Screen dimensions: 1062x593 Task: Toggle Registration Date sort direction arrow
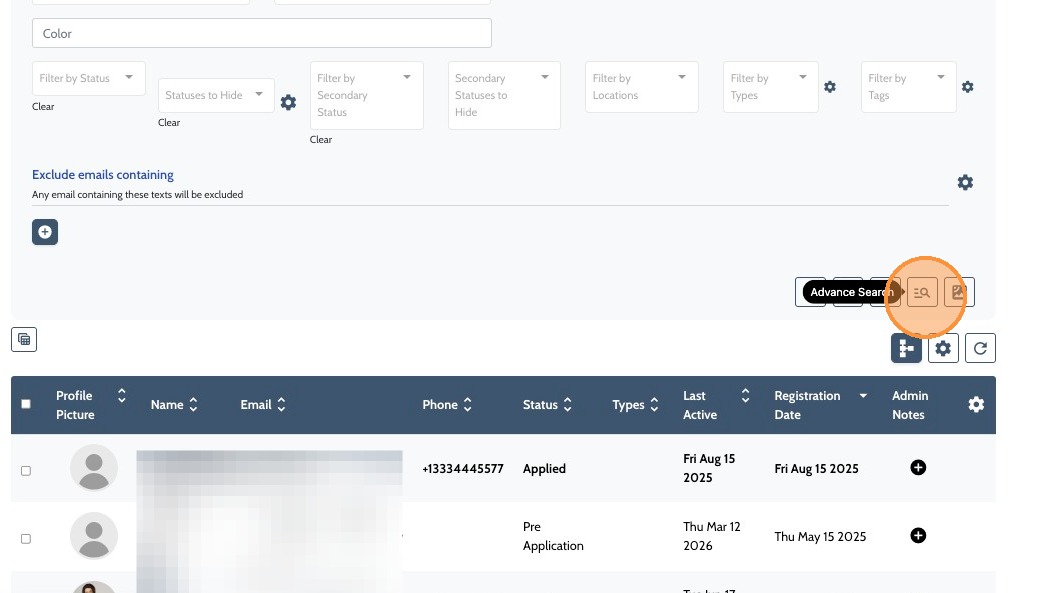tap(863, 395)
